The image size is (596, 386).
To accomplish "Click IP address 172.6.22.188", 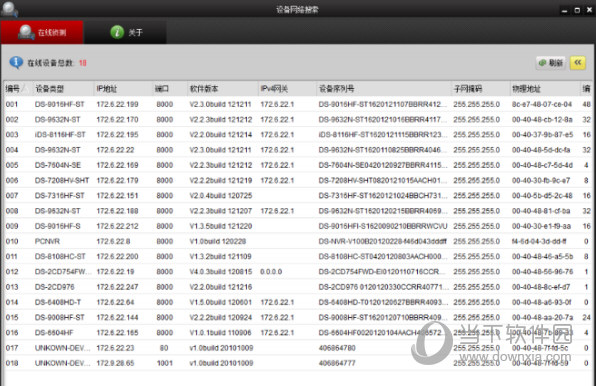I will pyautogui.click(x=117, y=210).
